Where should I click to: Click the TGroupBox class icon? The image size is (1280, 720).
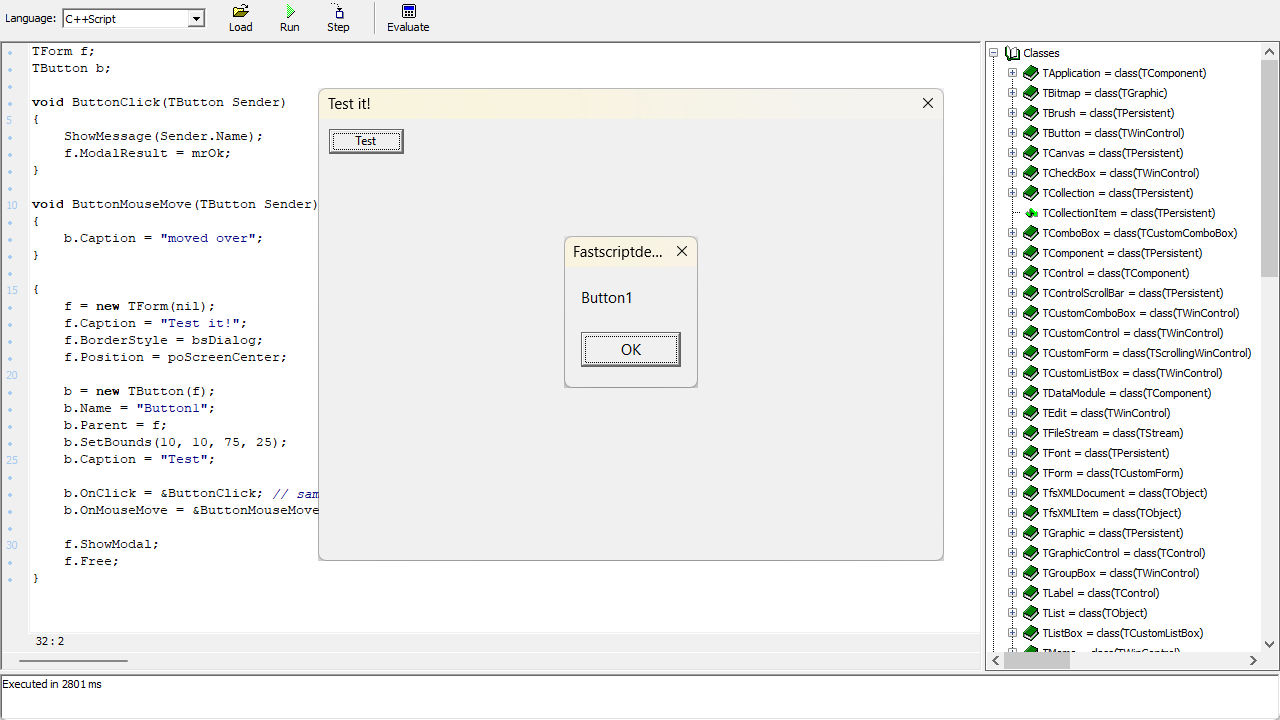point(1031,573)
